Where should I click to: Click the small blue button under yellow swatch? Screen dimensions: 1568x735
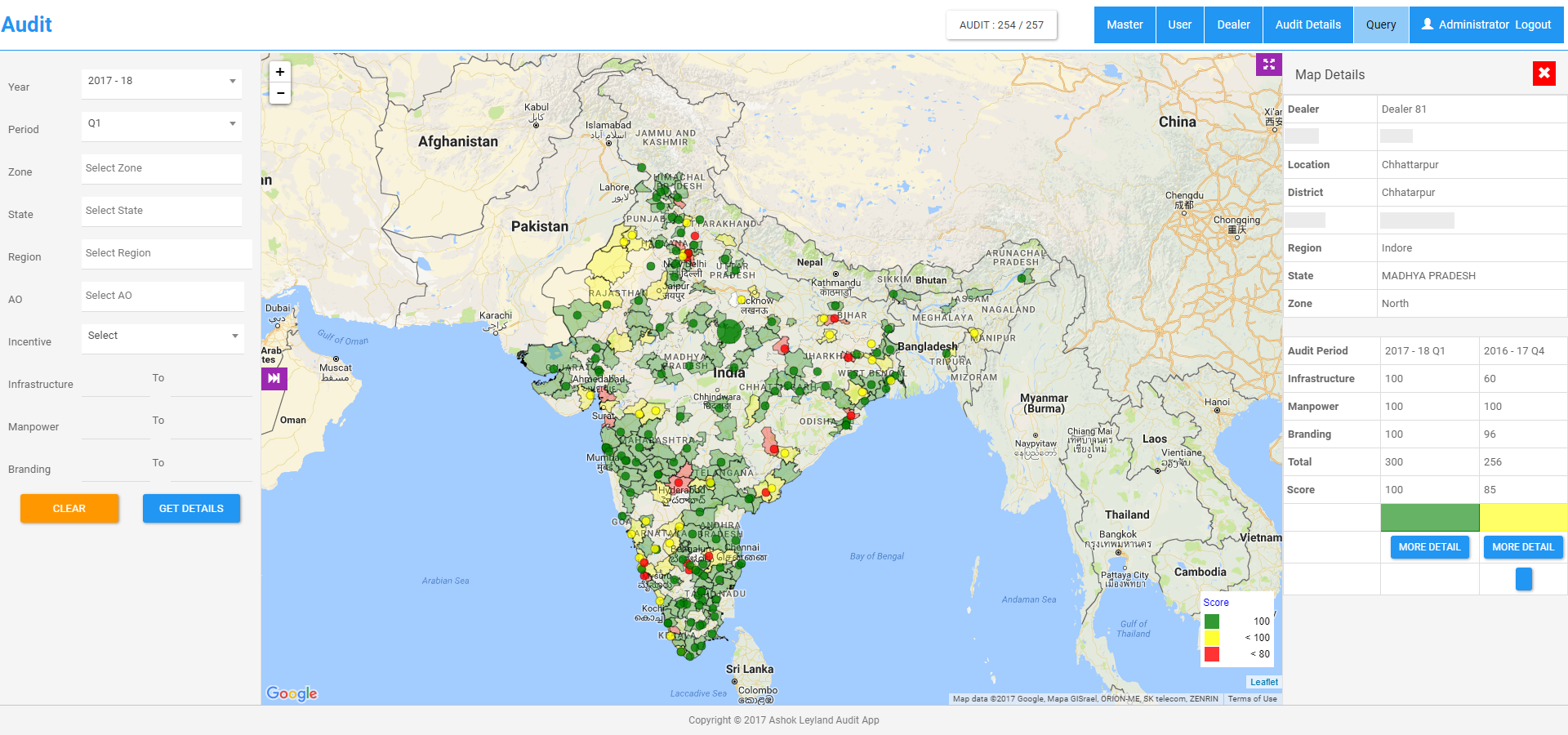tap(1524, 579)
